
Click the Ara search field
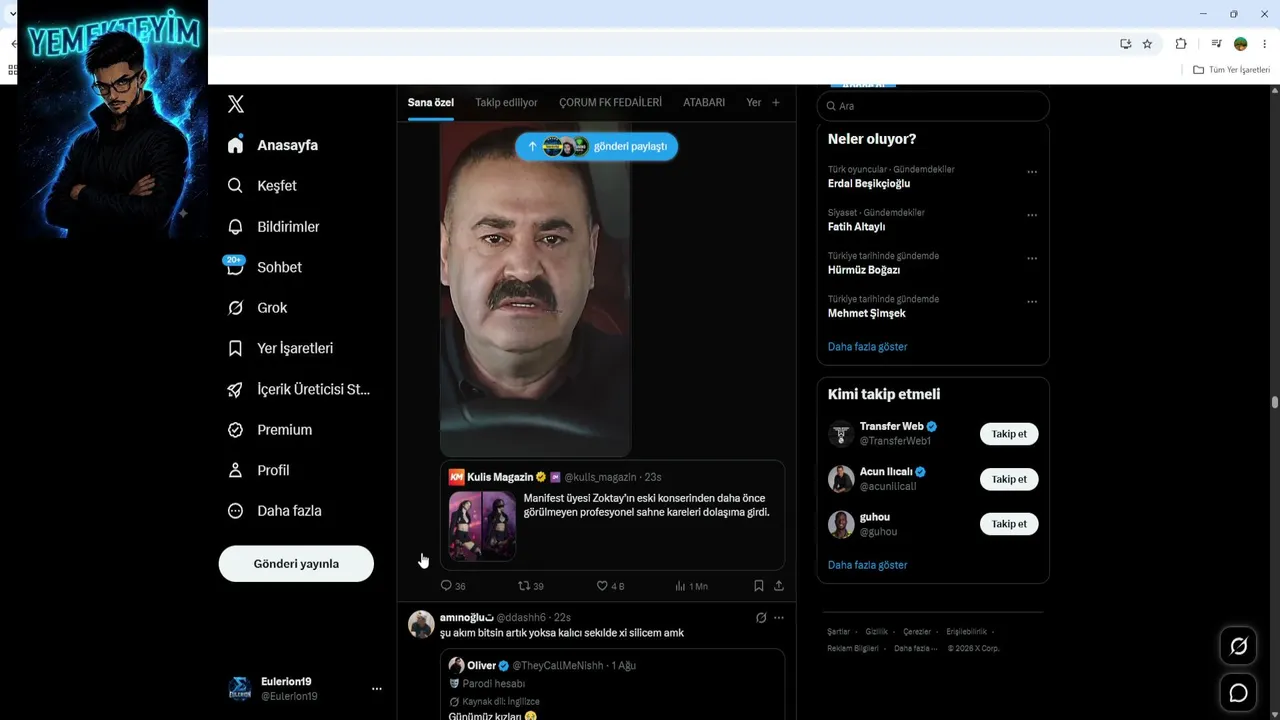933,106
